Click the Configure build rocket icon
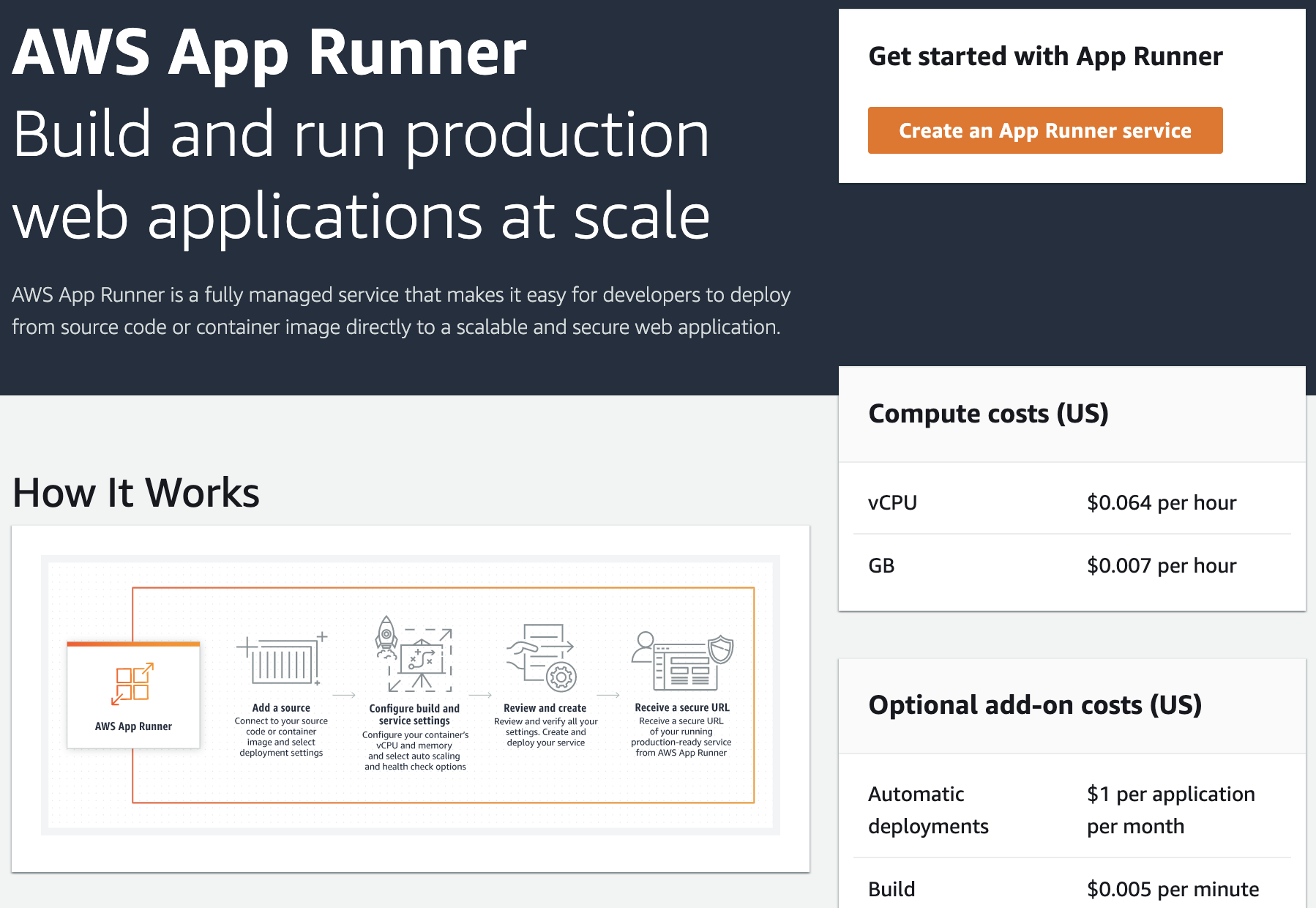Viewport: 1316px width, 908px height. tap(386, 637)
